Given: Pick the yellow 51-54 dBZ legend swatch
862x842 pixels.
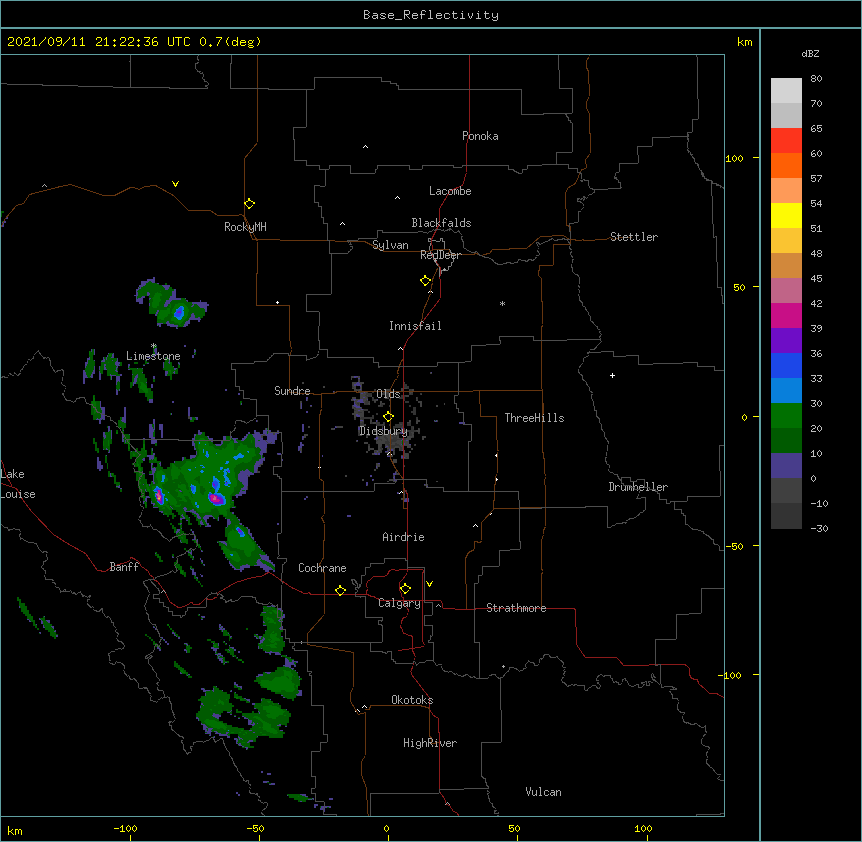Looking at the screenshot, I should click(786, 215).
